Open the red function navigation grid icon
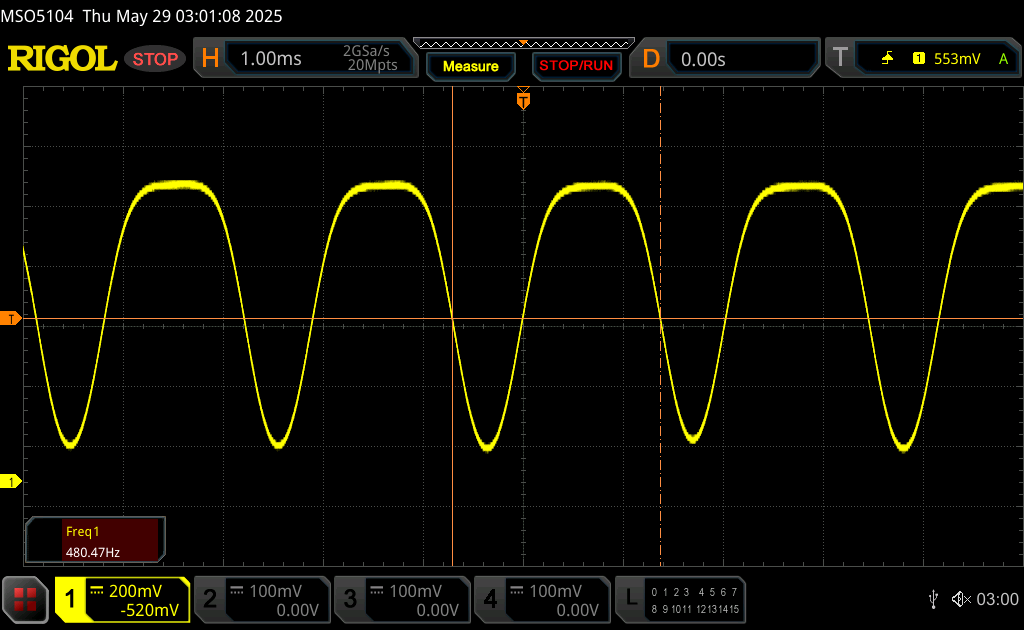This screenshot has height=630, width=1024. (x=25, y=599)
